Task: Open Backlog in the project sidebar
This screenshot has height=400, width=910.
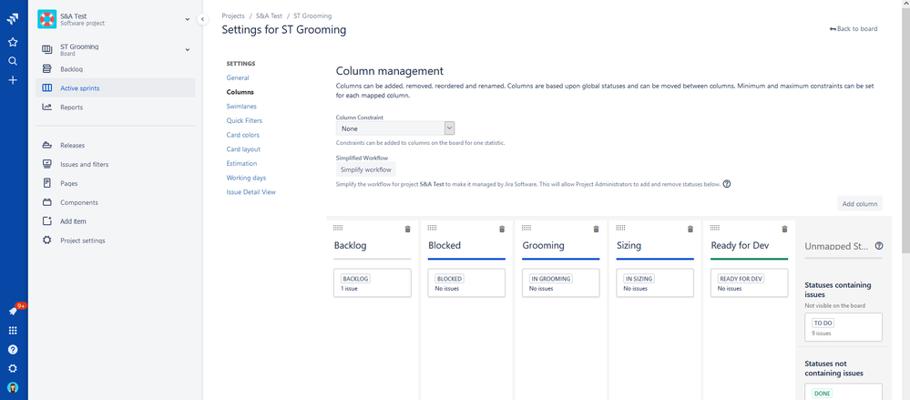Action: [x=115, y=69]
